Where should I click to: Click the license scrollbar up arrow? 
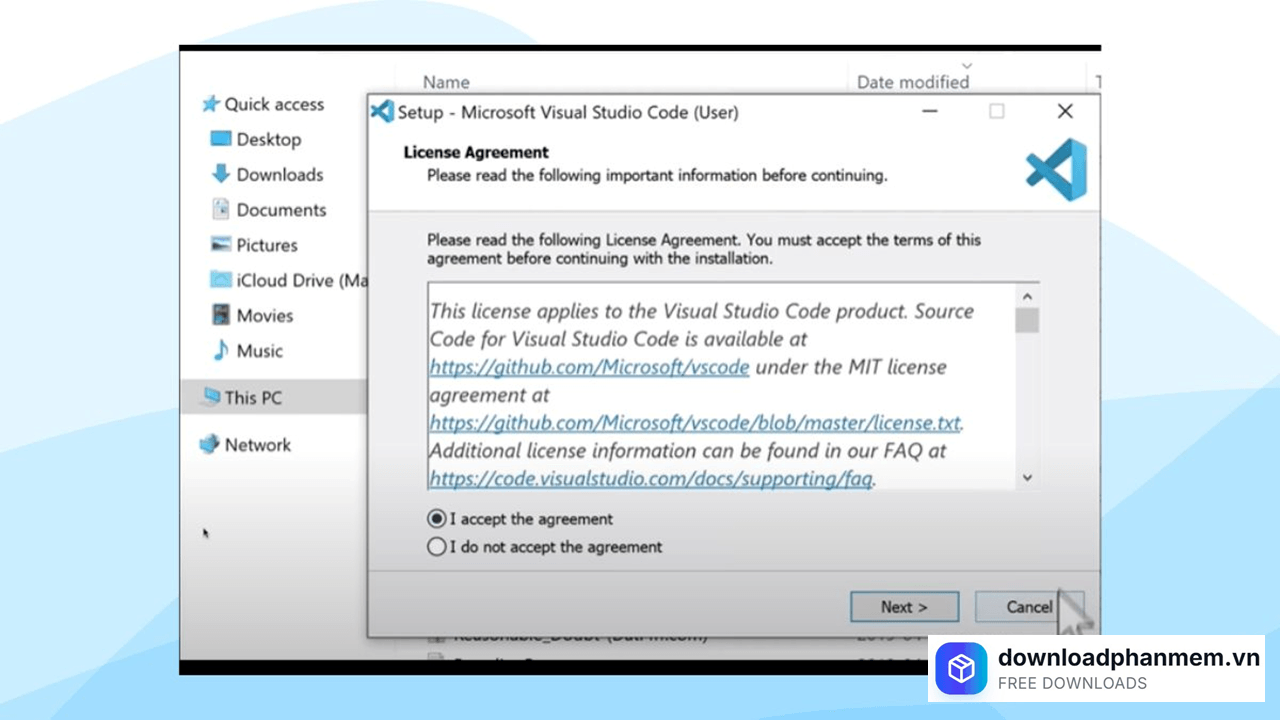pyautogui.click(x=1027, y=297)
